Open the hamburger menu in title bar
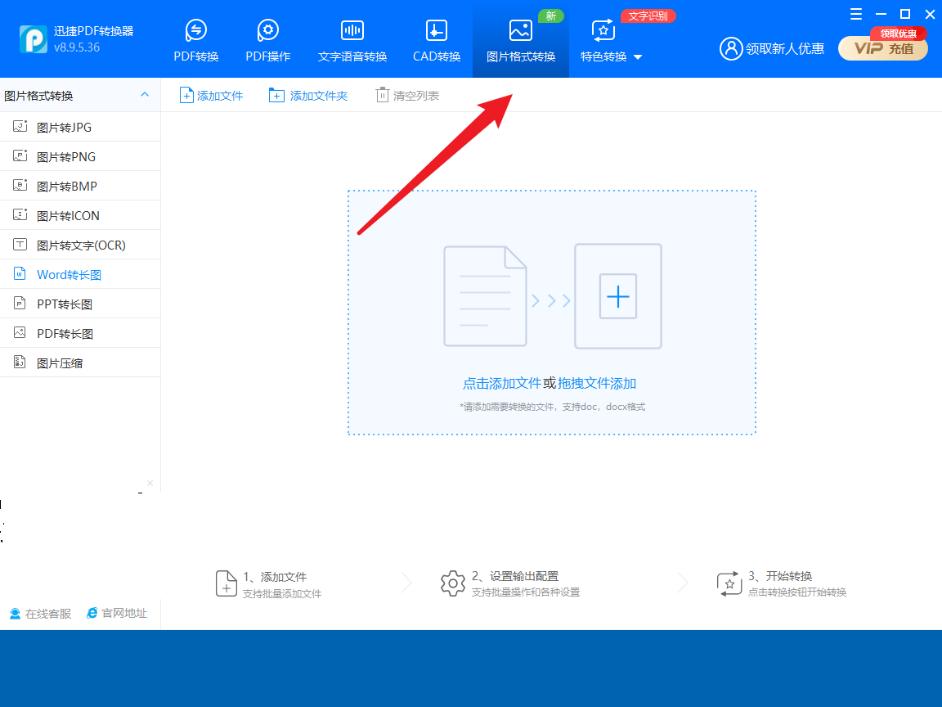Viewport: 942px width, 707px height. pos(856,14)
